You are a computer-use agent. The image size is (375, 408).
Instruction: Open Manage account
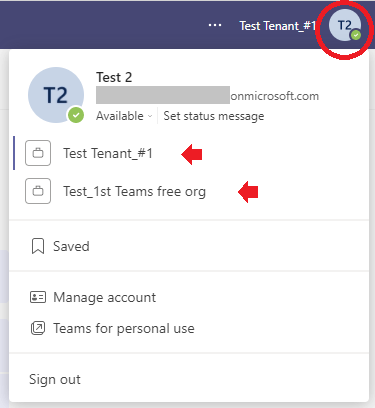104,297
